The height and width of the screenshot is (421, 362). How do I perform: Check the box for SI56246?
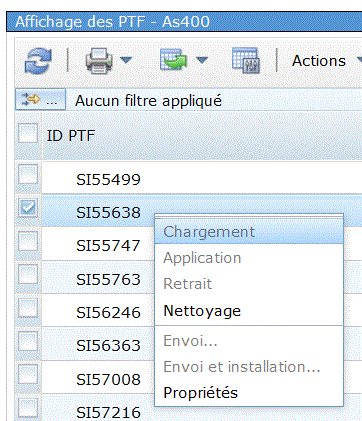[28, 308]
